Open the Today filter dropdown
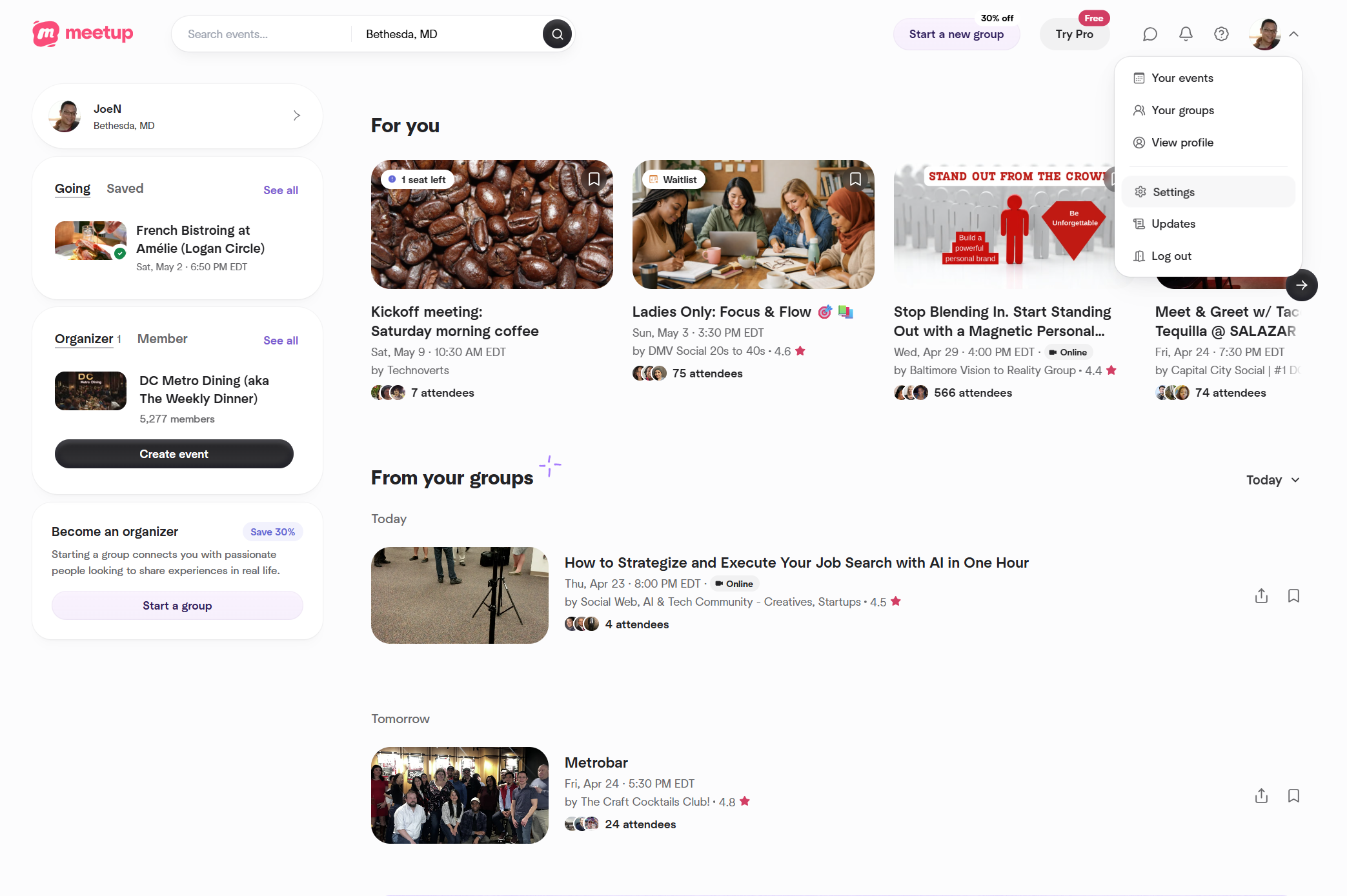 tap(1273, 480)
